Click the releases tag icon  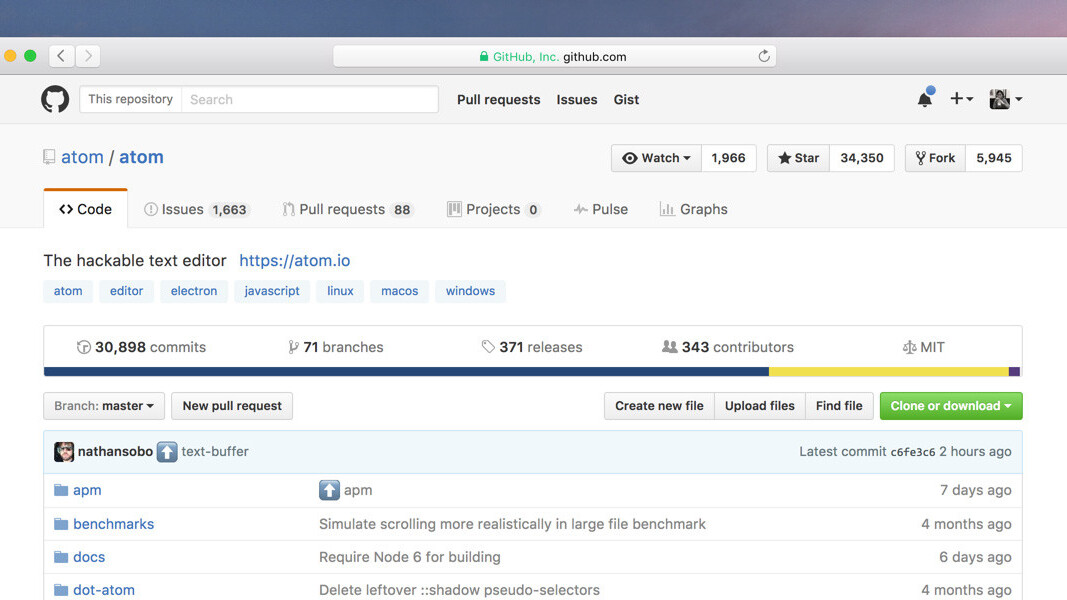pyautogui.click(x=487, y=347)
